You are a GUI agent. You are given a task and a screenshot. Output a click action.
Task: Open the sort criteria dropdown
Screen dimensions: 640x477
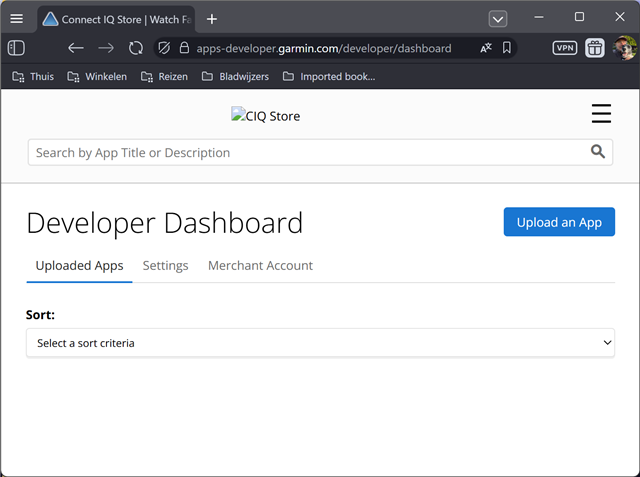pos(320,343)
